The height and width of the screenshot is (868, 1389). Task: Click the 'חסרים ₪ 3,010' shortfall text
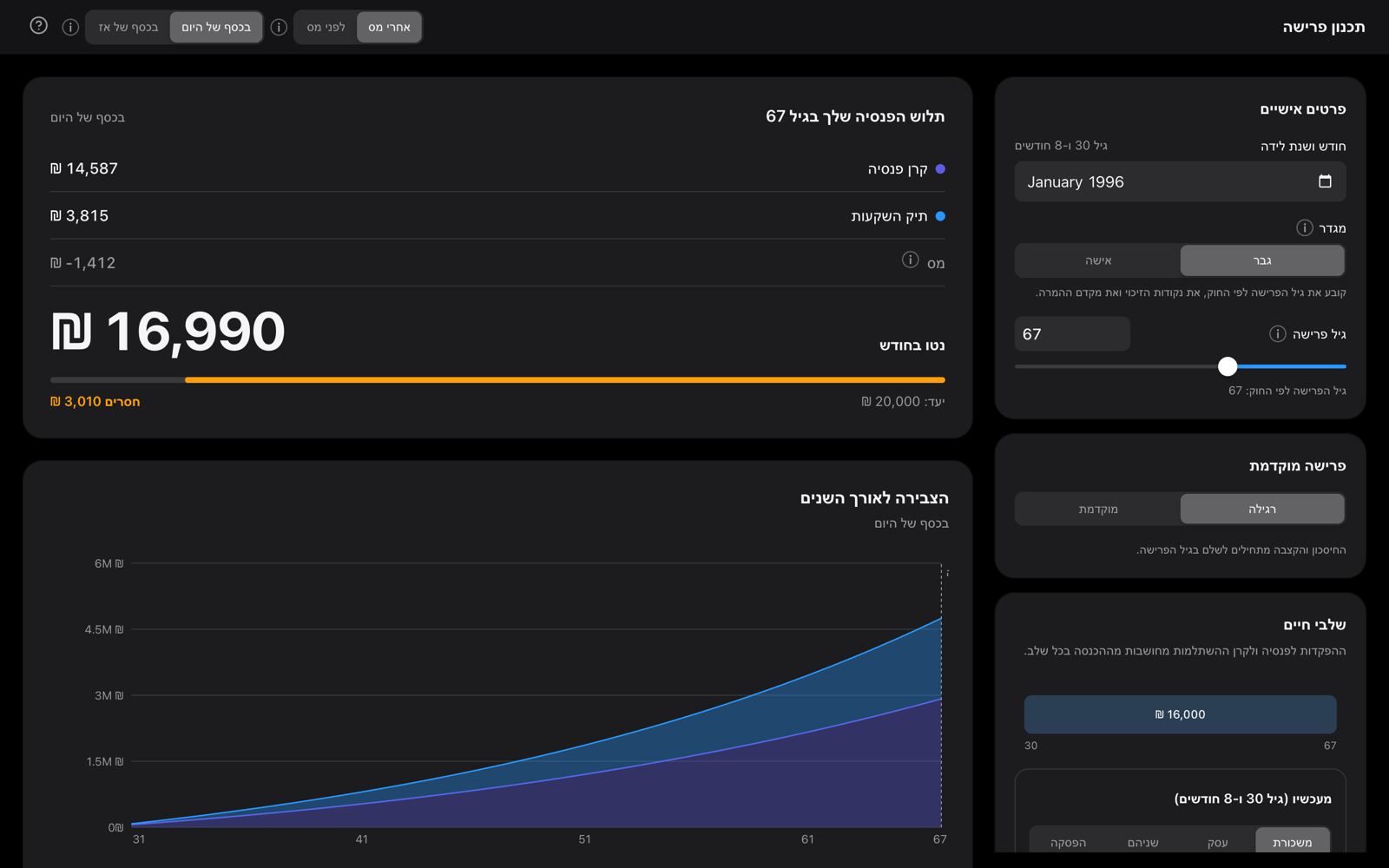95,401
